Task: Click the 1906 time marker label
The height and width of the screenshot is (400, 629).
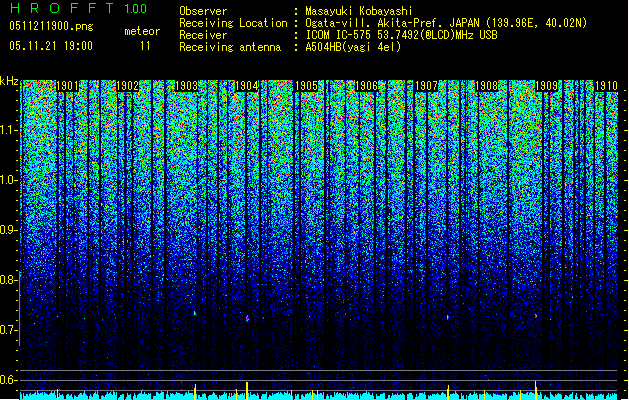Action: coord(367,86)
